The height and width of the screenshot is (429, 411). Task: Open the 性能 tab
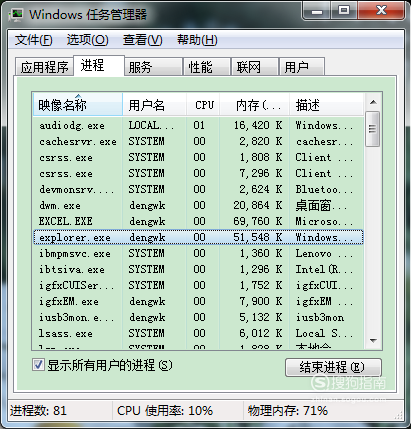[207, 67]
